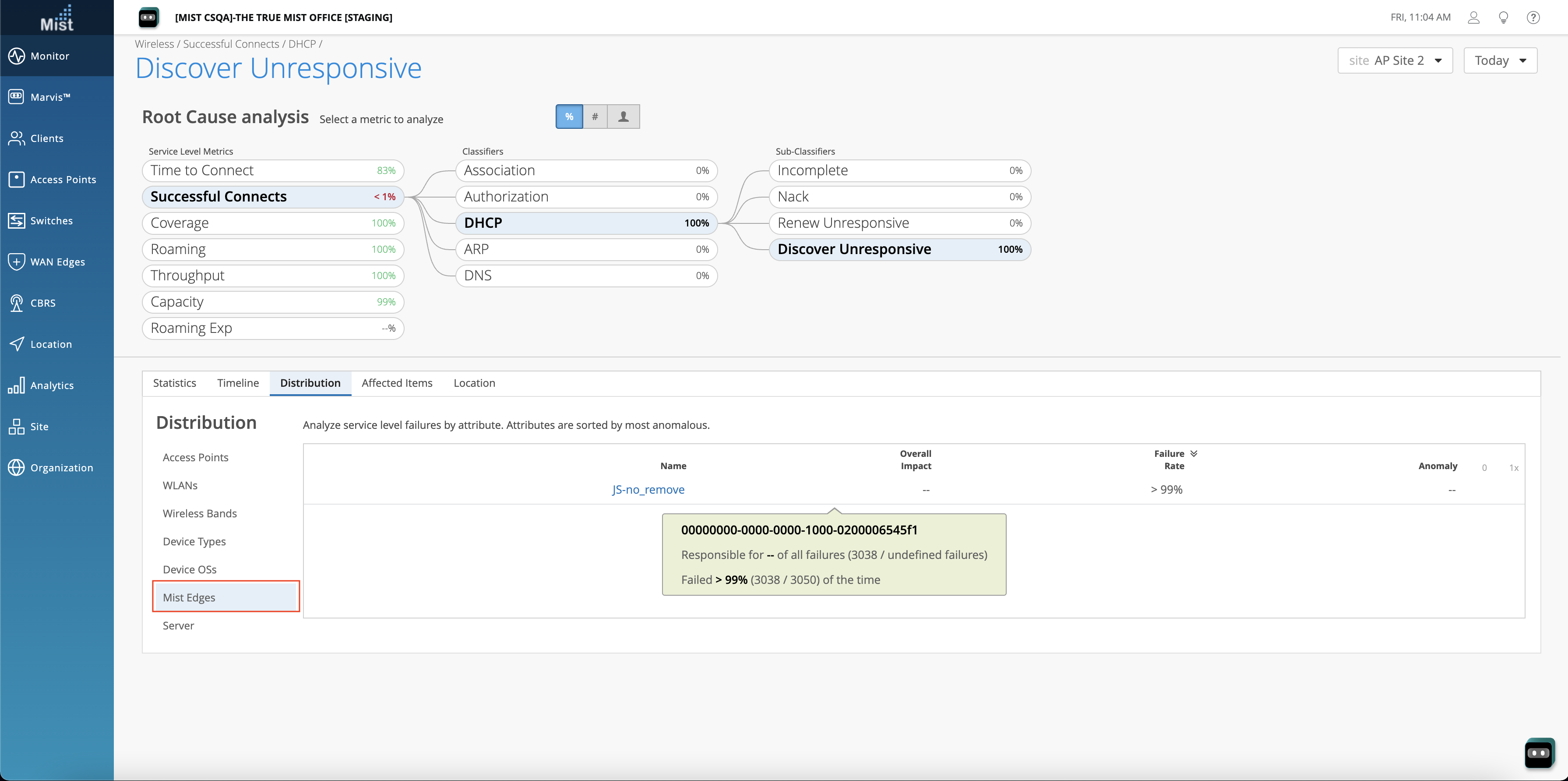Viewport: 1568px width, 781px height.
Task: Open the Marvis sidebar icon
Action: click(x=17, y=97)
